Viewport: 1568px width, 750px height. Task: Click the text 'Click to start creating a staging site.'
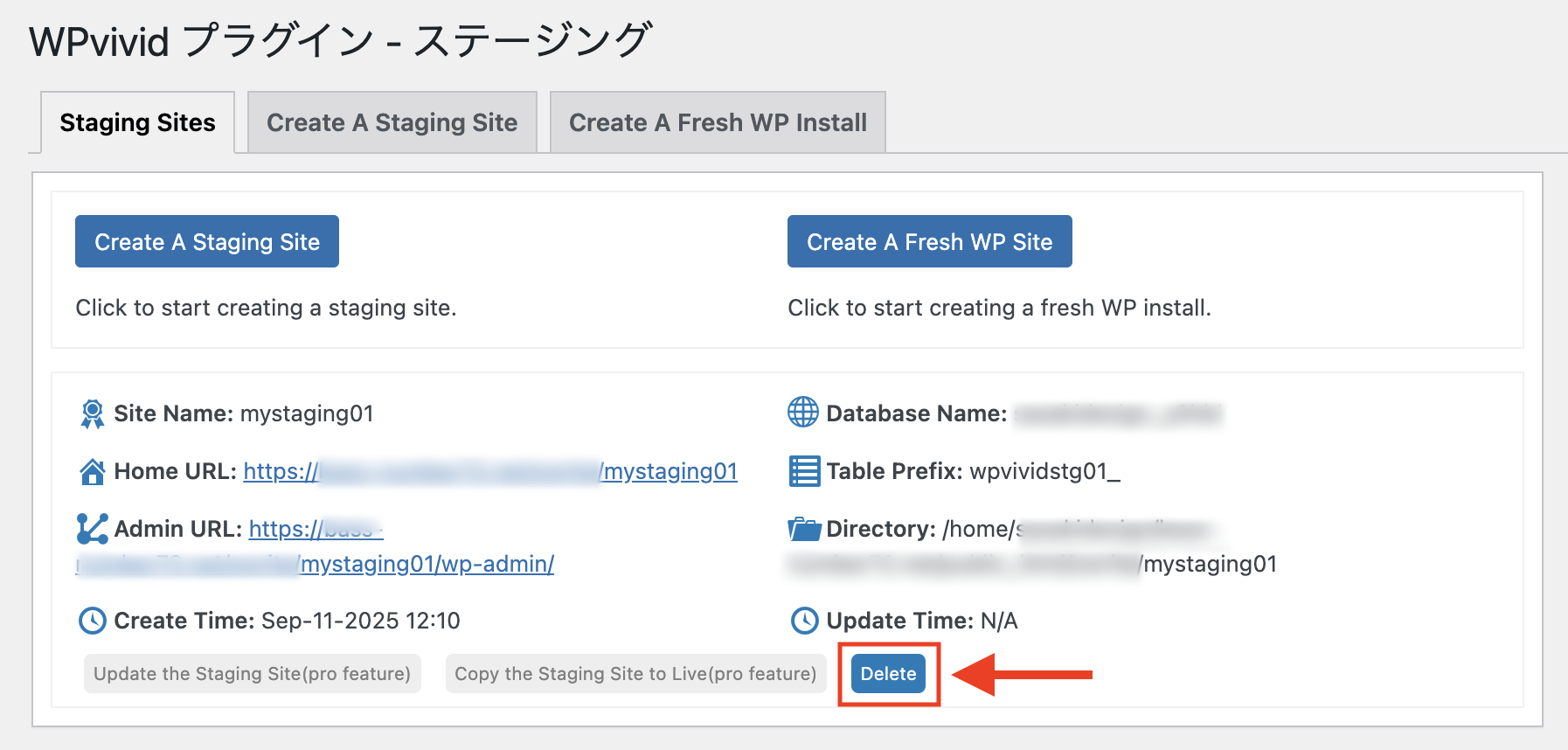click(x=266, y=308)
